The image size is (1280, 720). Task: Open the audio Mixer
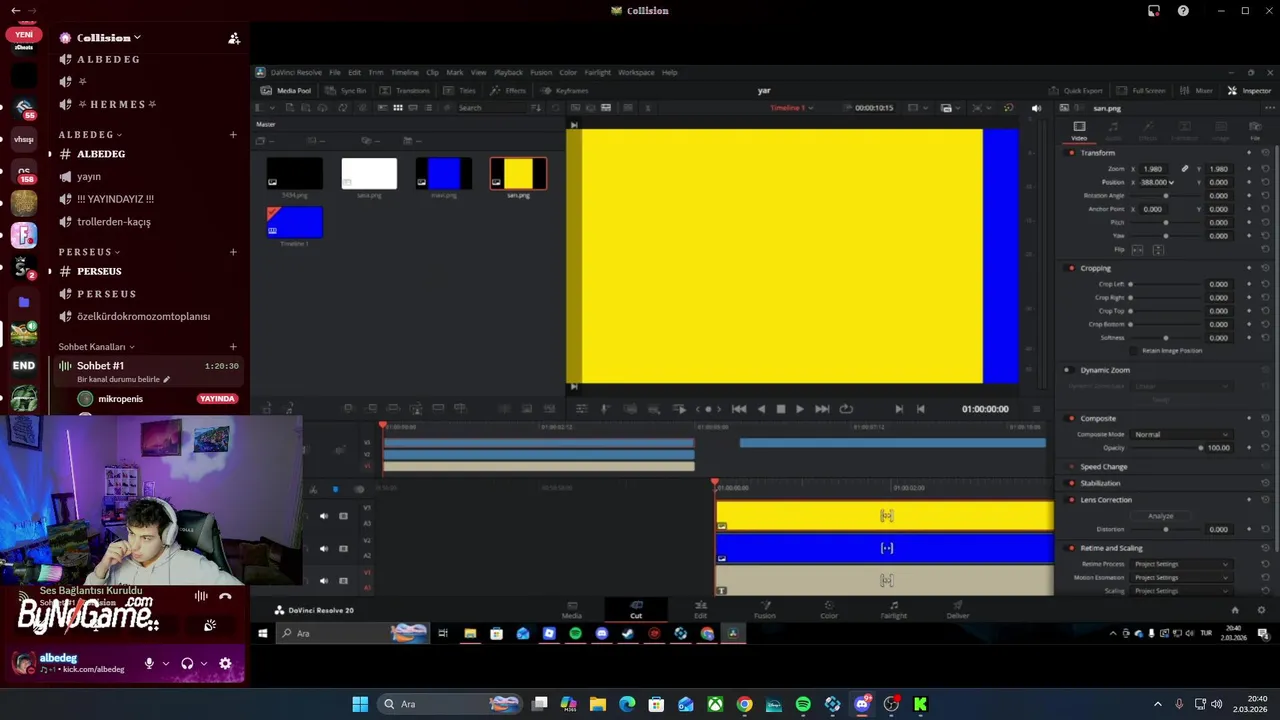tap(1197, 90)
